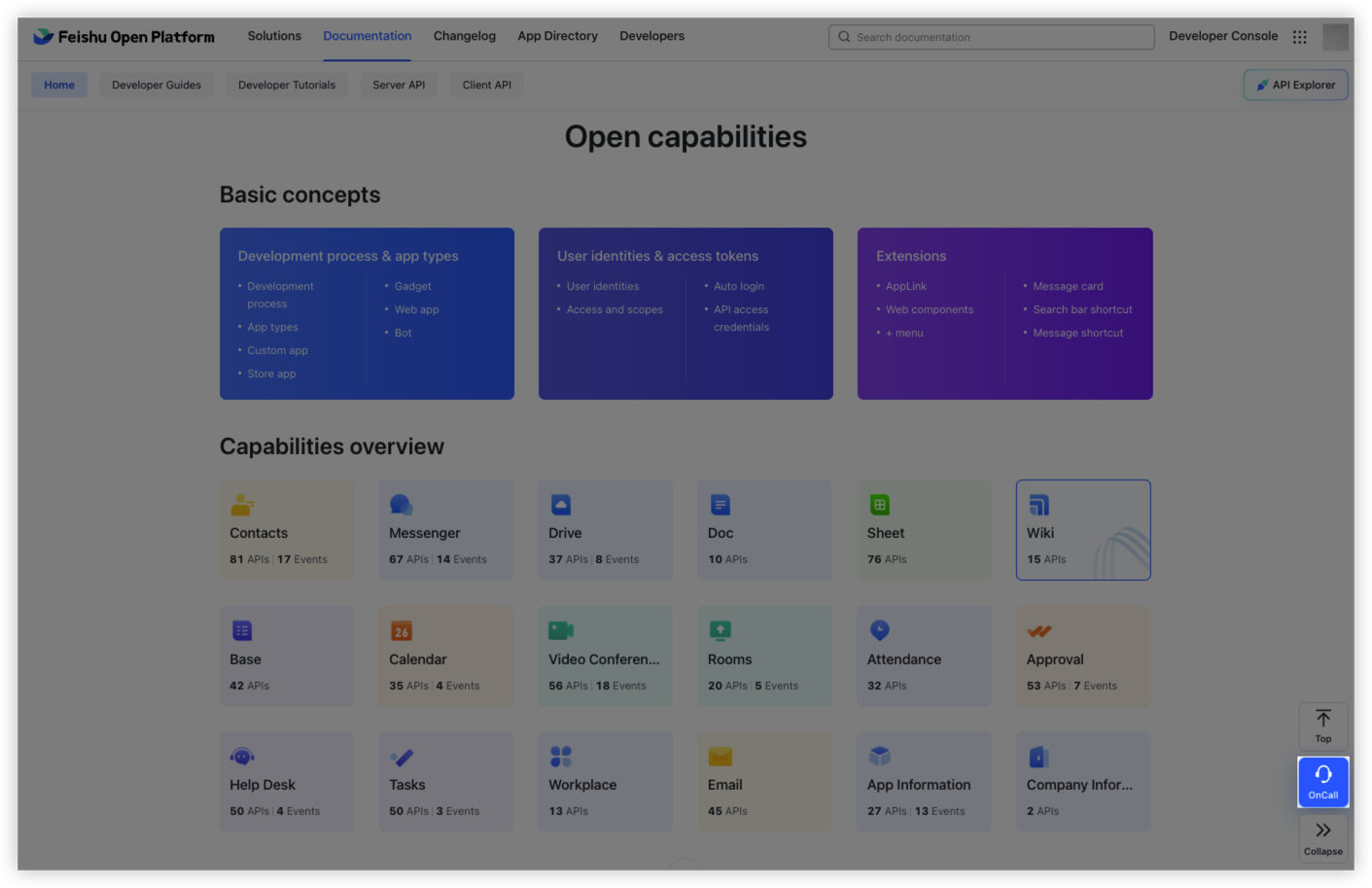Focus the Search documentation field
The image size is (1372, 888).
[992, 37]
